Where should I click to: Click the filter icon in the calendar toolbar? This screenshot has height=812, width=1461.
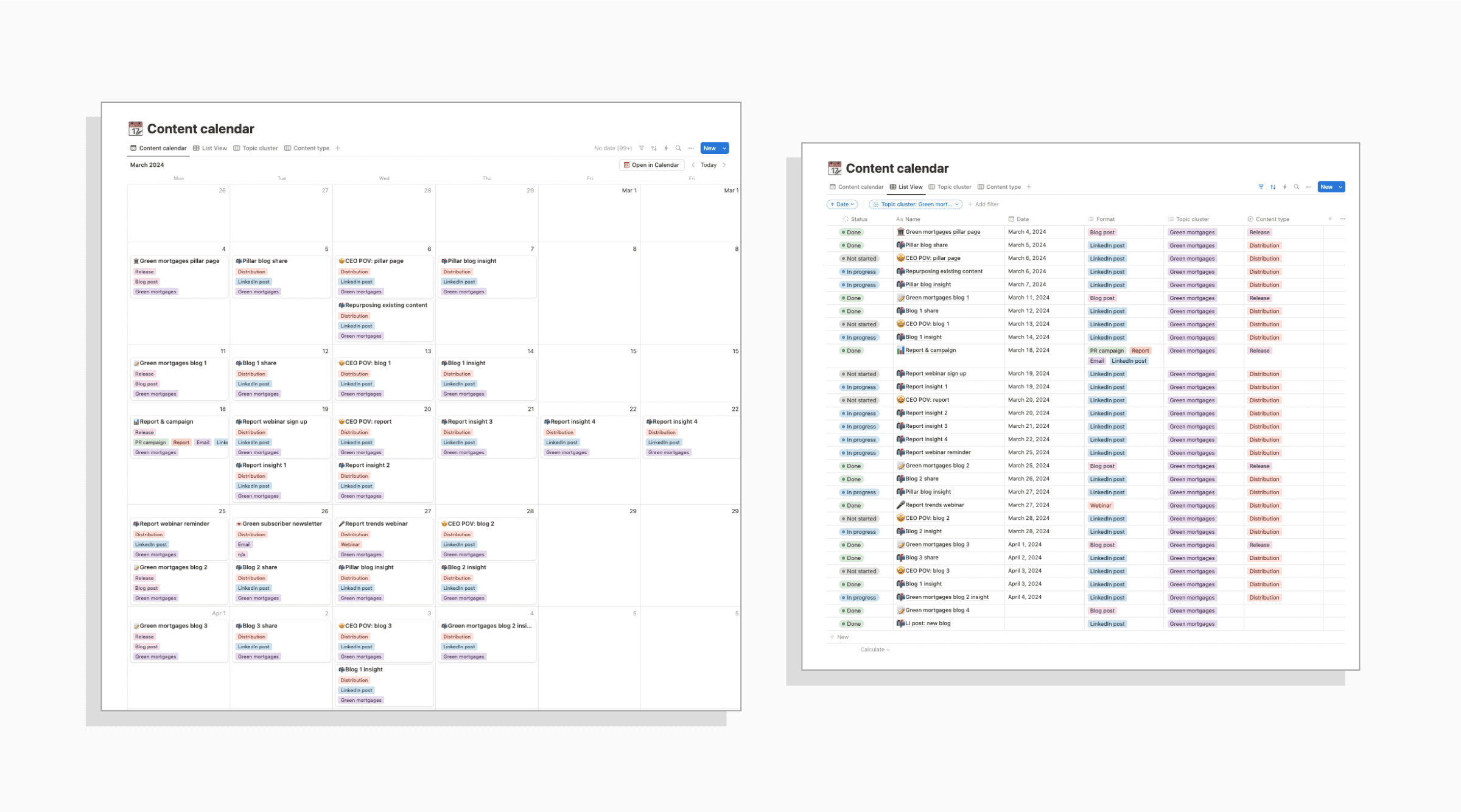tap(641, 148)
